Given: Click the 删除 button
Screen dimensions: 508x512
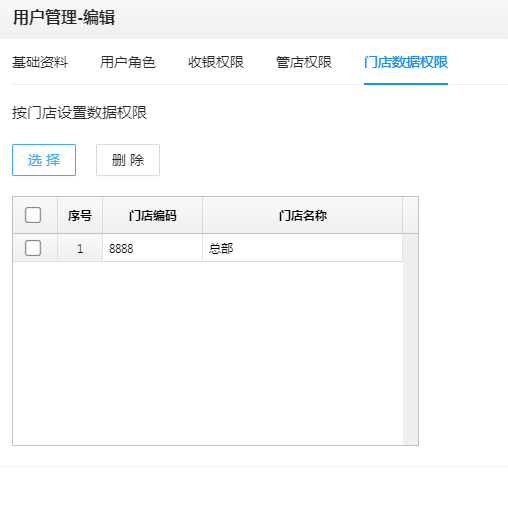Looking at the screenshot, I should click(x=128, y=160).
